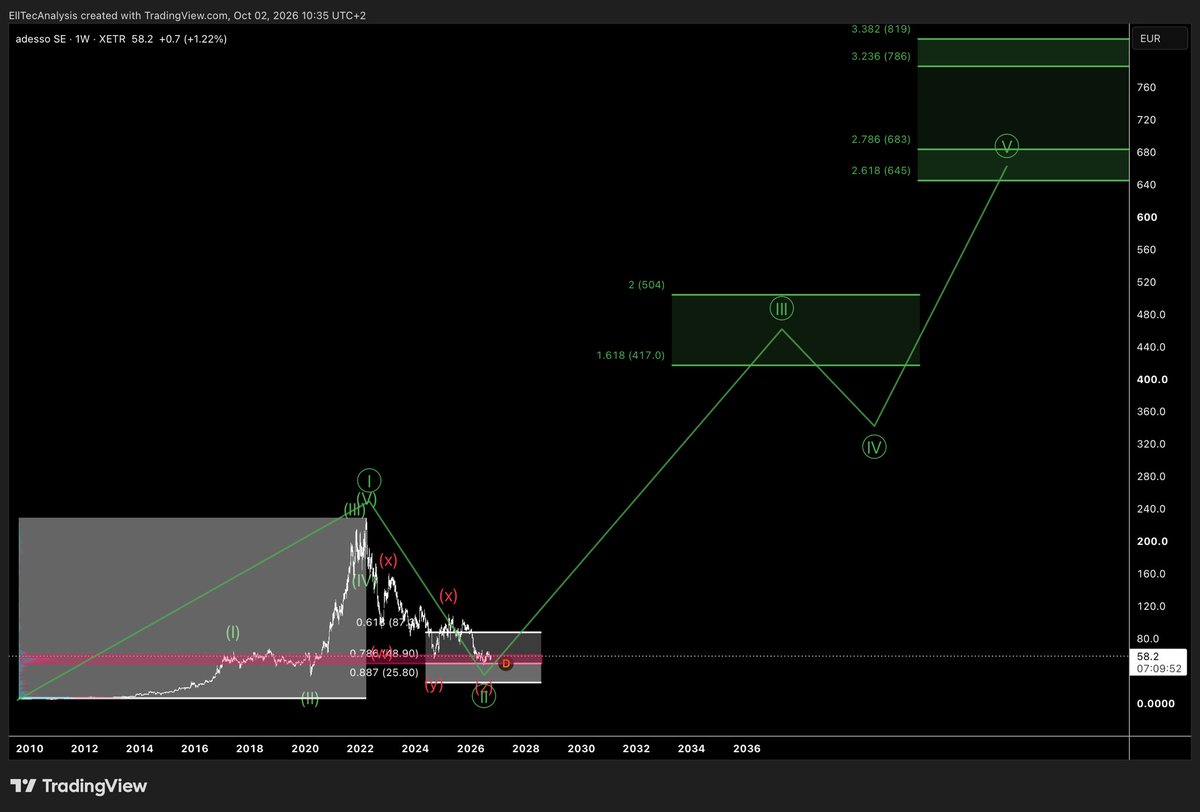The width and height of the screenshot is (1200, 812).
Task: Click the 2016 label on time axis
Action: point(194,748)
